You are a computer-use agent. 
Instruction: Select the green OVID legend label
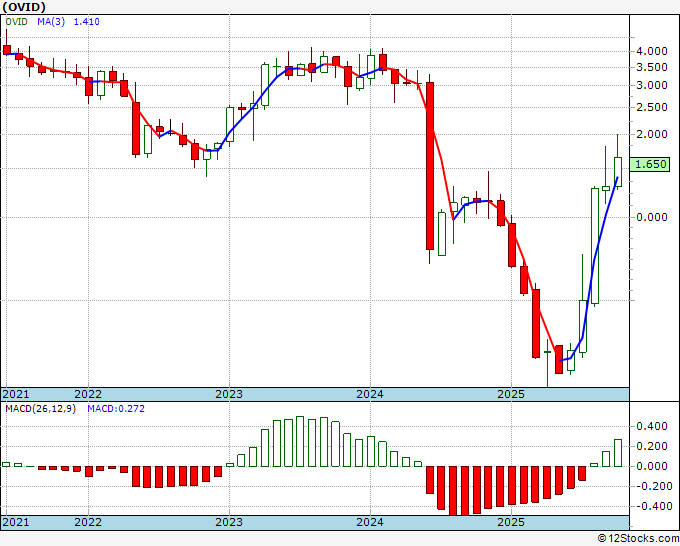[16, 22]
